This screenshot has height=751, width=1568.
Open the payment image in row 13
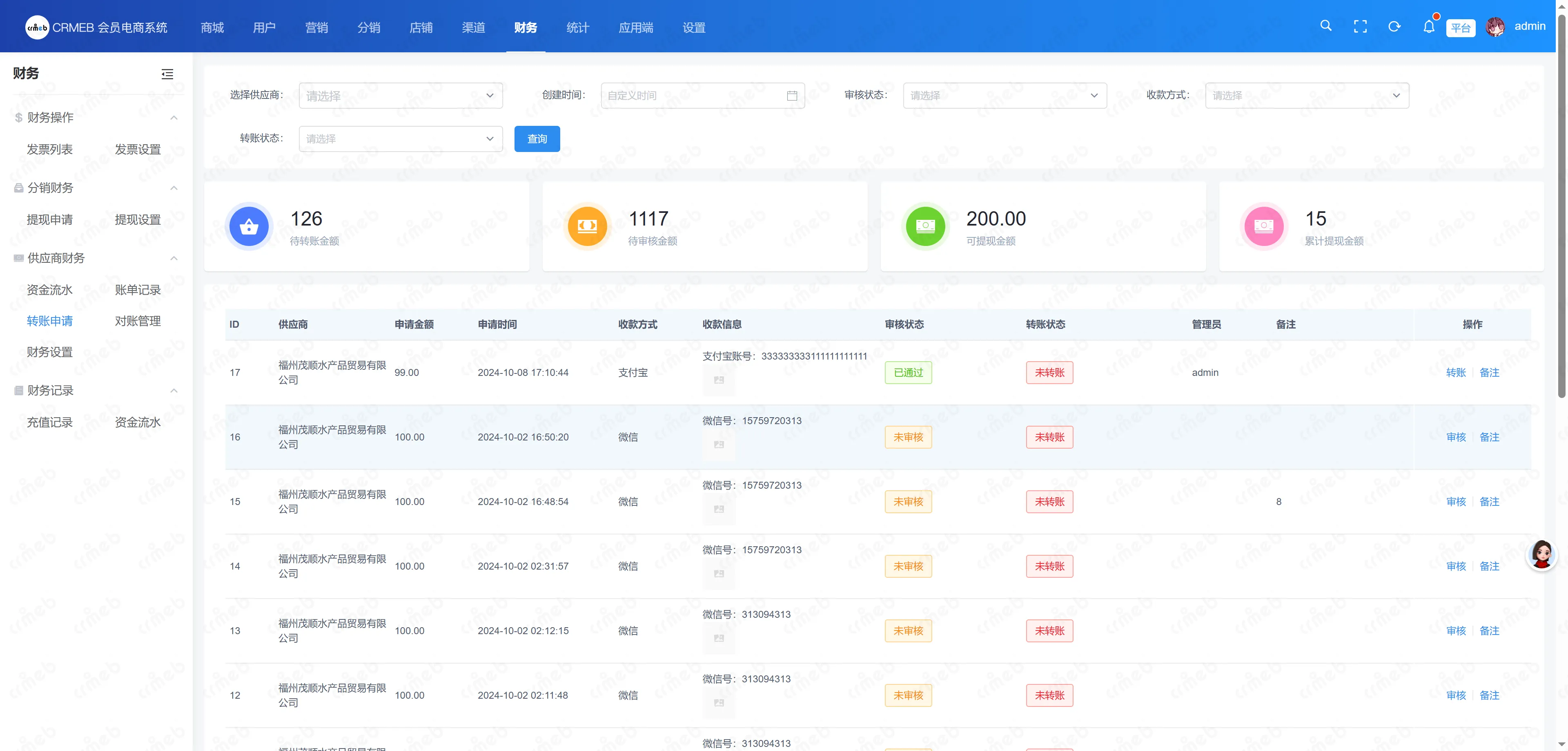pos(719,638)
